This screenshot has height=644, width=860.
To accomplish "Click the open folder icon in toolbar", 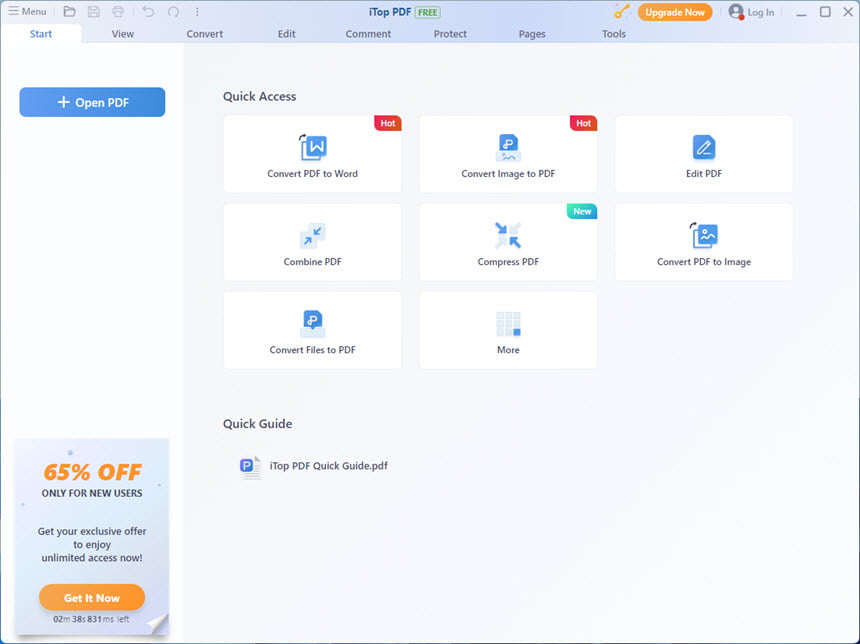I will [x=69, y=12].
